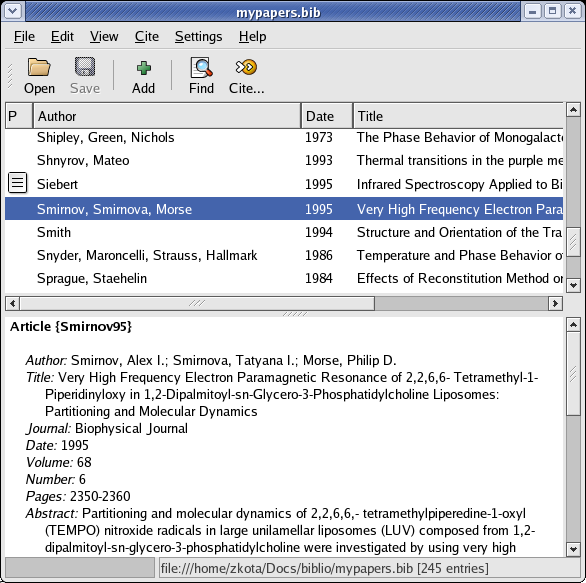Screen dimensions: 586x583
Task: Click the toolbar drag handle grip
Action: tap(10, 76)
